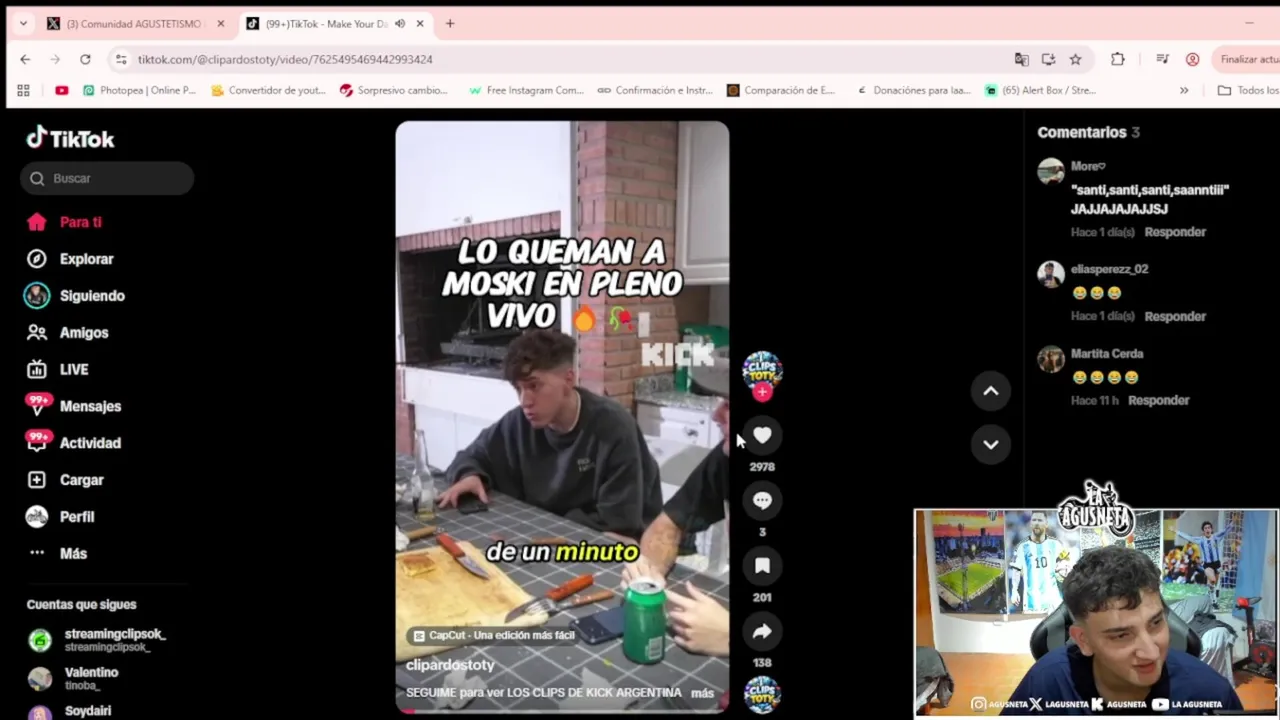Share the video with arrow icon
Viewport: 1280px width, 720px height.
pos(762,631)
